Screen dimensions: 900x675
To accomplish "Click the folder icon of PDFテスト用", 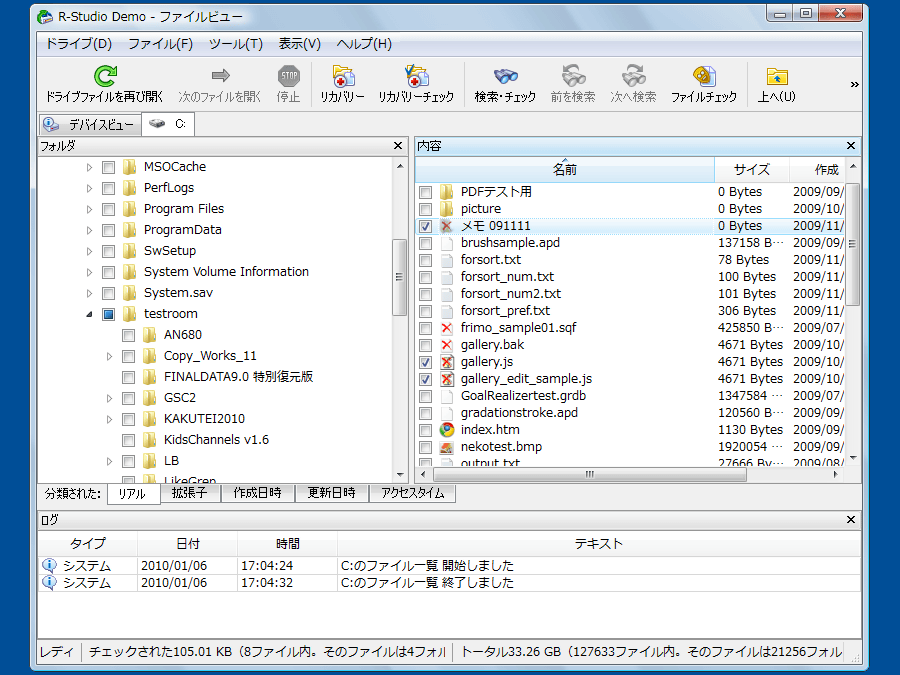I will click(447, 192).
